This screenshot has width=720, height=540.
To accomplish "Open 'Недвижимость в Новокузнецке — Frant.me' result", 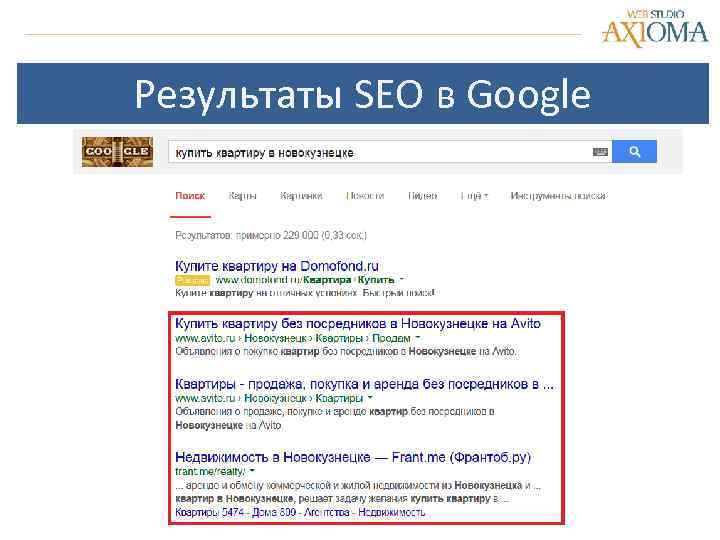I will pyautogui.click(x=353, y=457).
